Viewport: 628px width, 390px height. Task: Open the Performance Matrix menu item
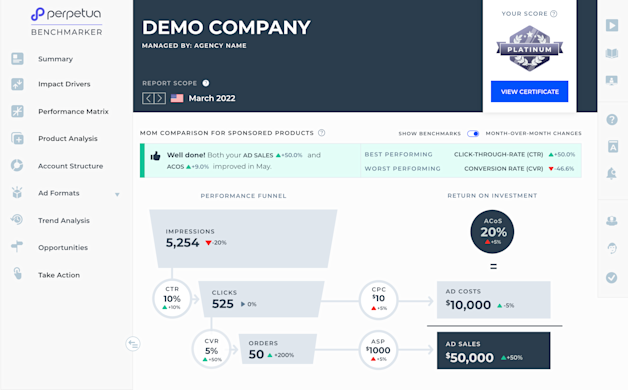point(73,111)
